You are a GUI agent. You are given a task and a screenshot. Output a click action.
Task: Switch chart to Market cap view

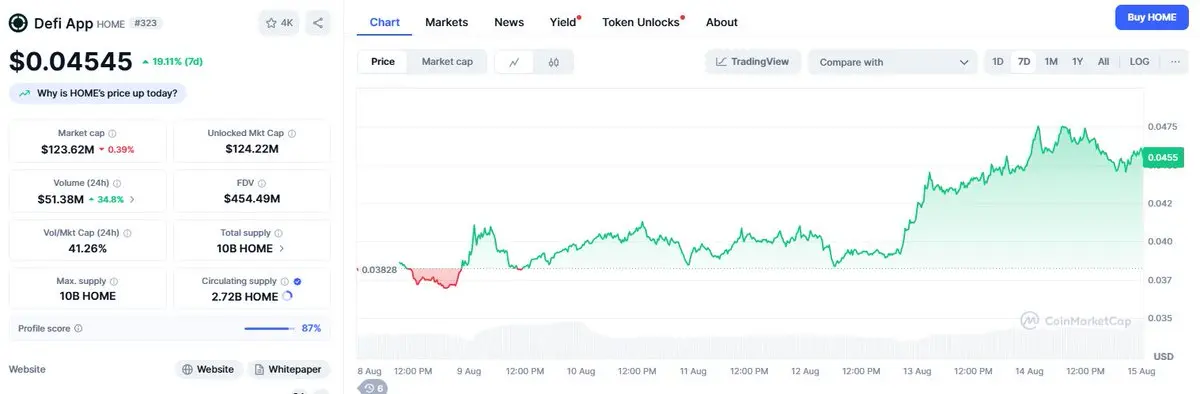[x=447, y=62]
